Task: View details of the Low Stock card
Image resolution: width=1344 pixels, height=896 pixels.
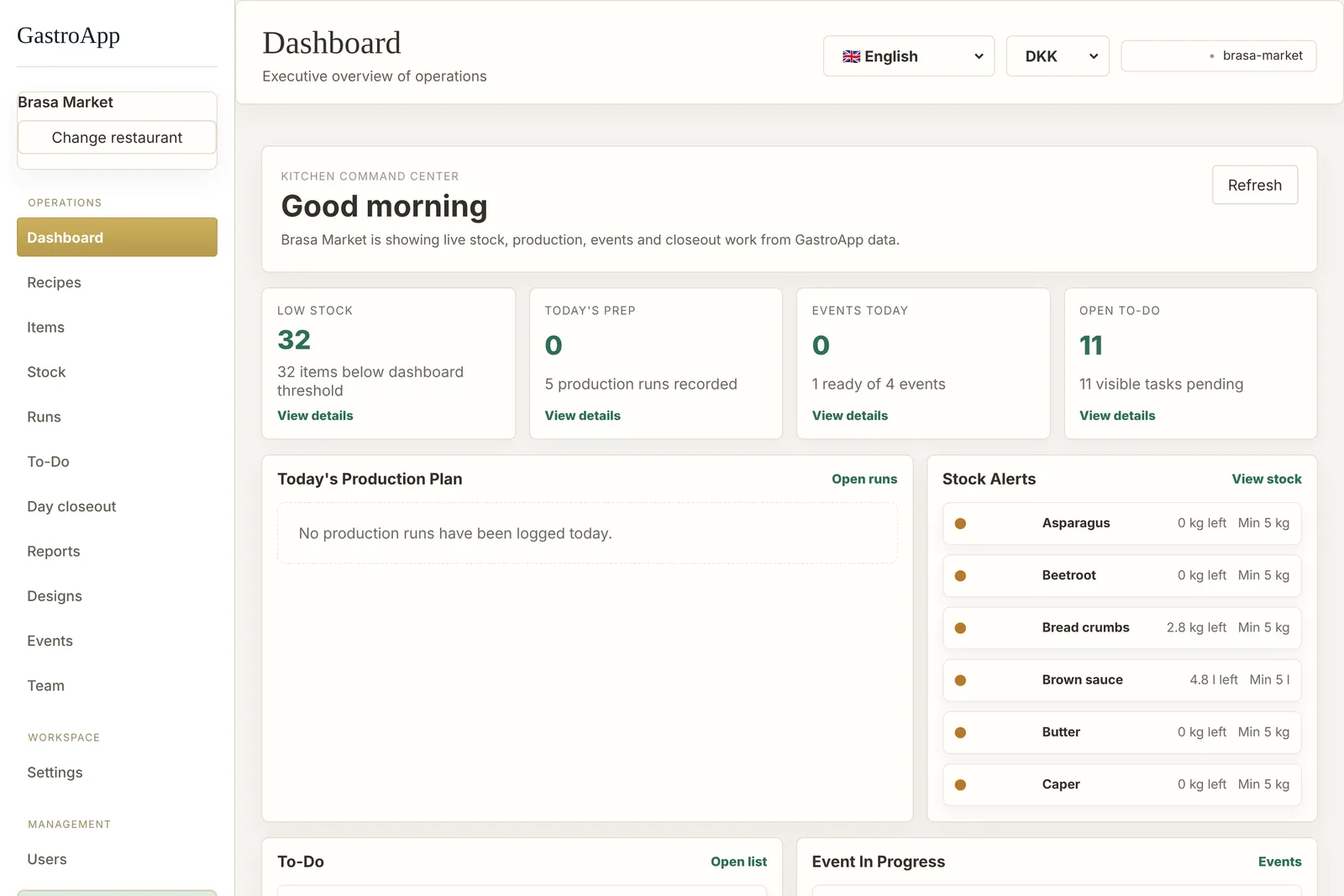Action: coord(315,416)
